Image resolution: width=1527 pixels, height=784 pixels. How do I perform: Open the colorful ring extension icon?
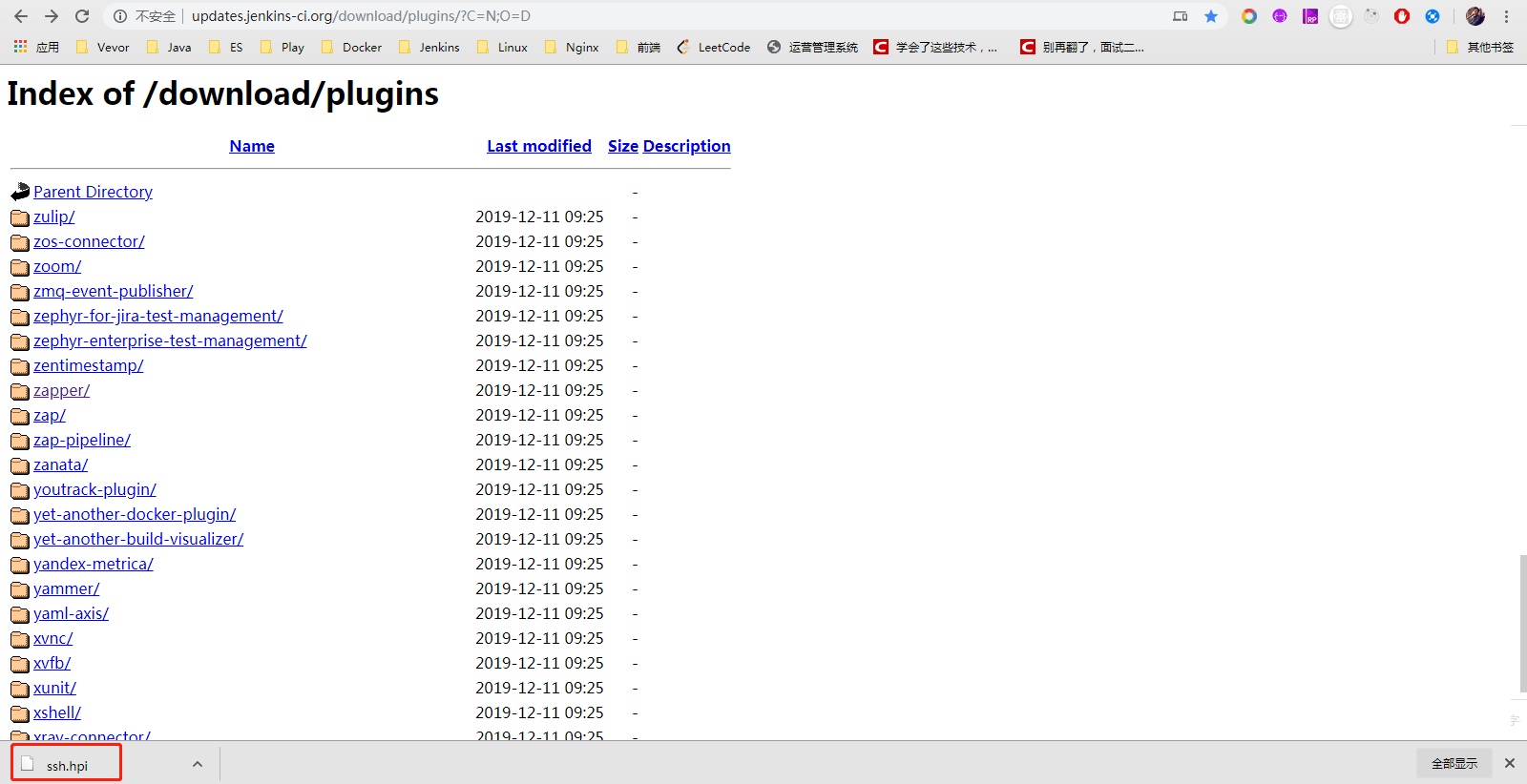click(1249, 16)
